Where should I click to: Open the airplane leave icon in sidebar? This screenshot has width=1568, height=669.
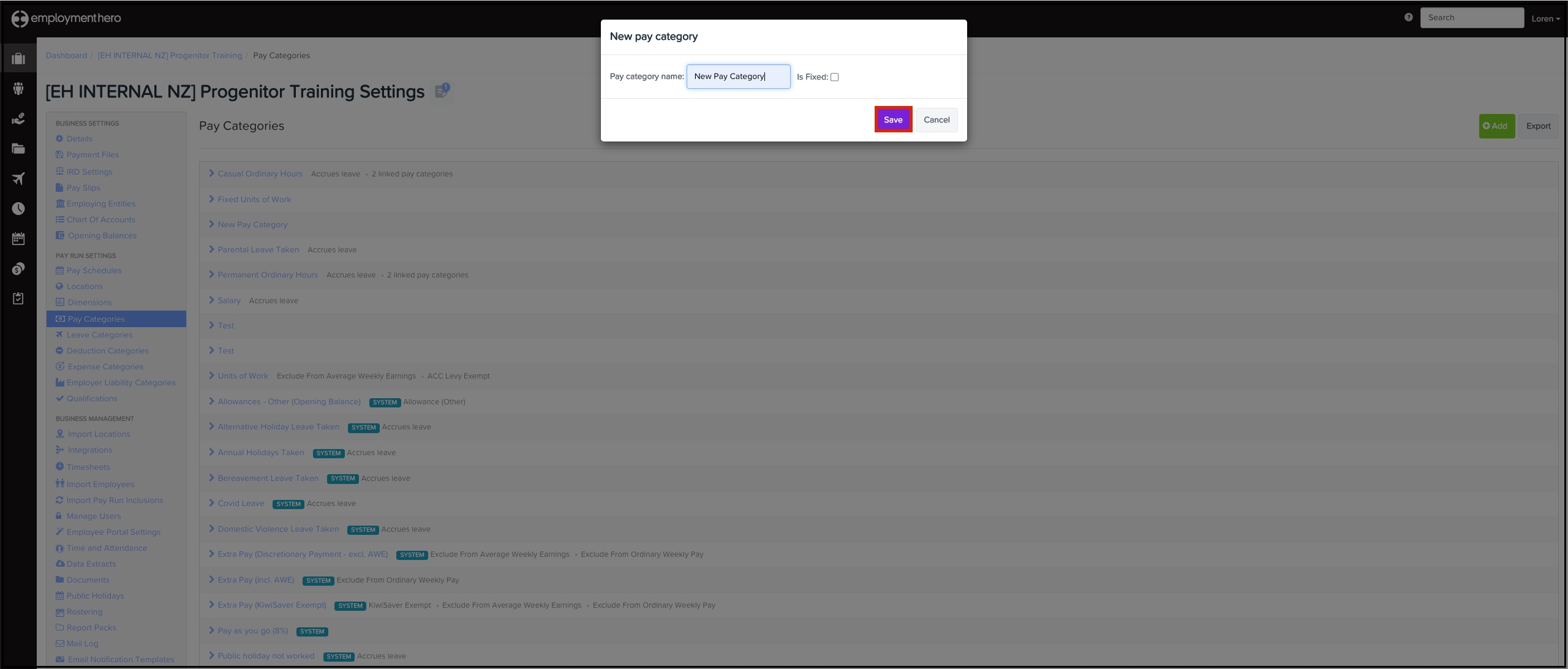coord(18,178)
